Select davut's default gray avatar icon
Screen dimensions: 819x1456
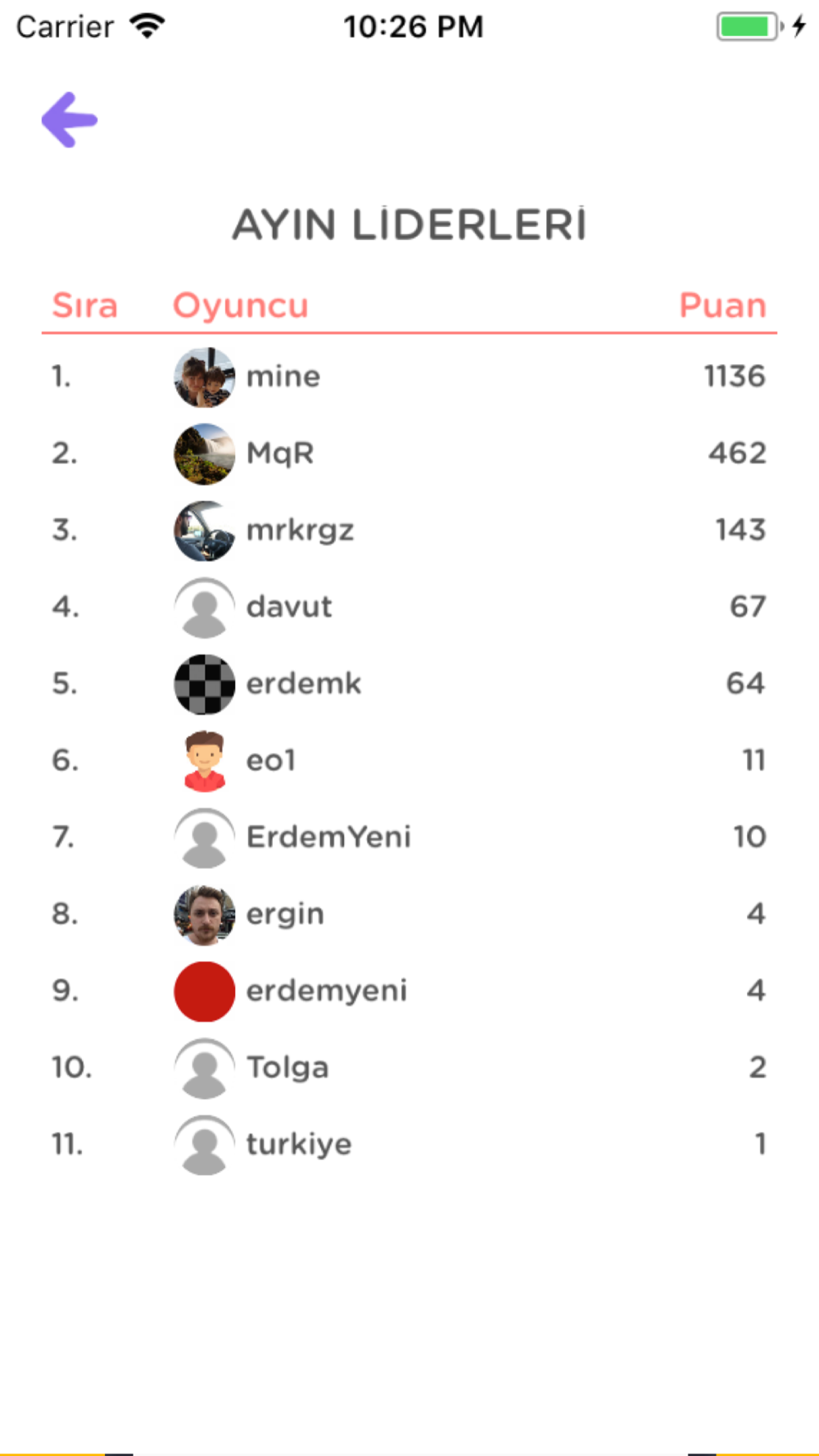click(204, 608)
